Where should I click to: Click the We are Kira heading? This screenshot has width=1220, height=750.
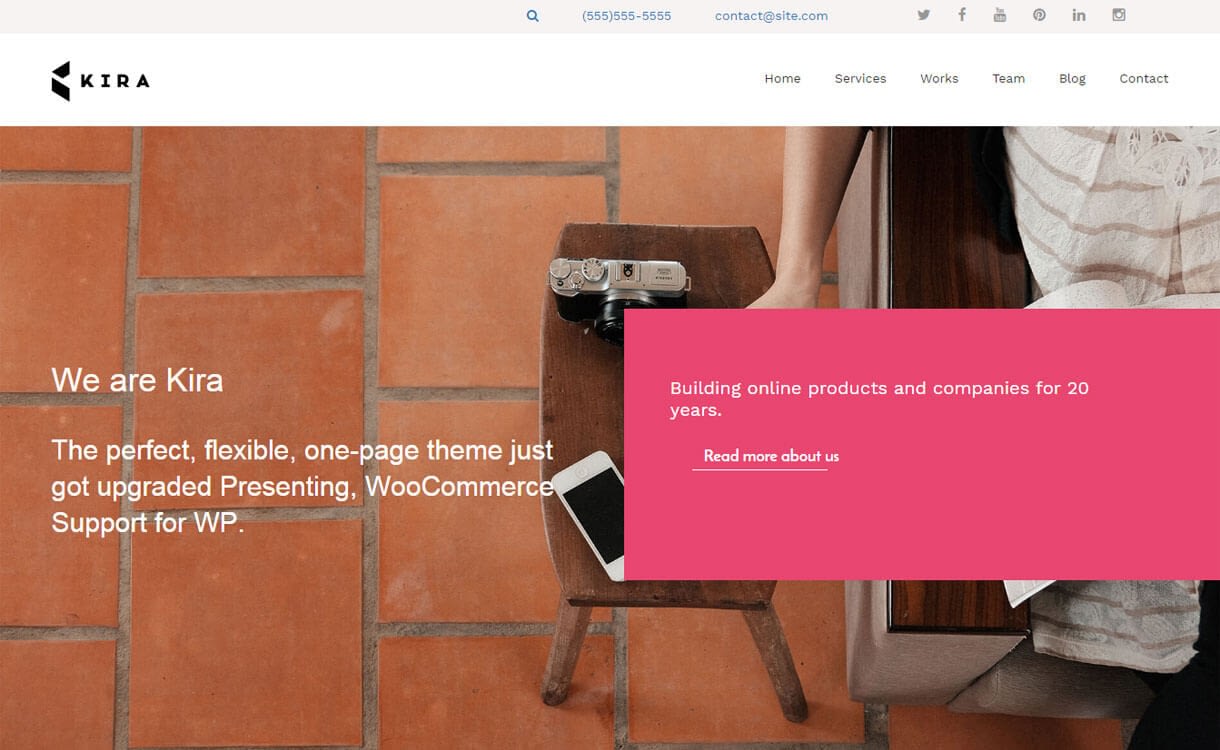click(137, 380)
